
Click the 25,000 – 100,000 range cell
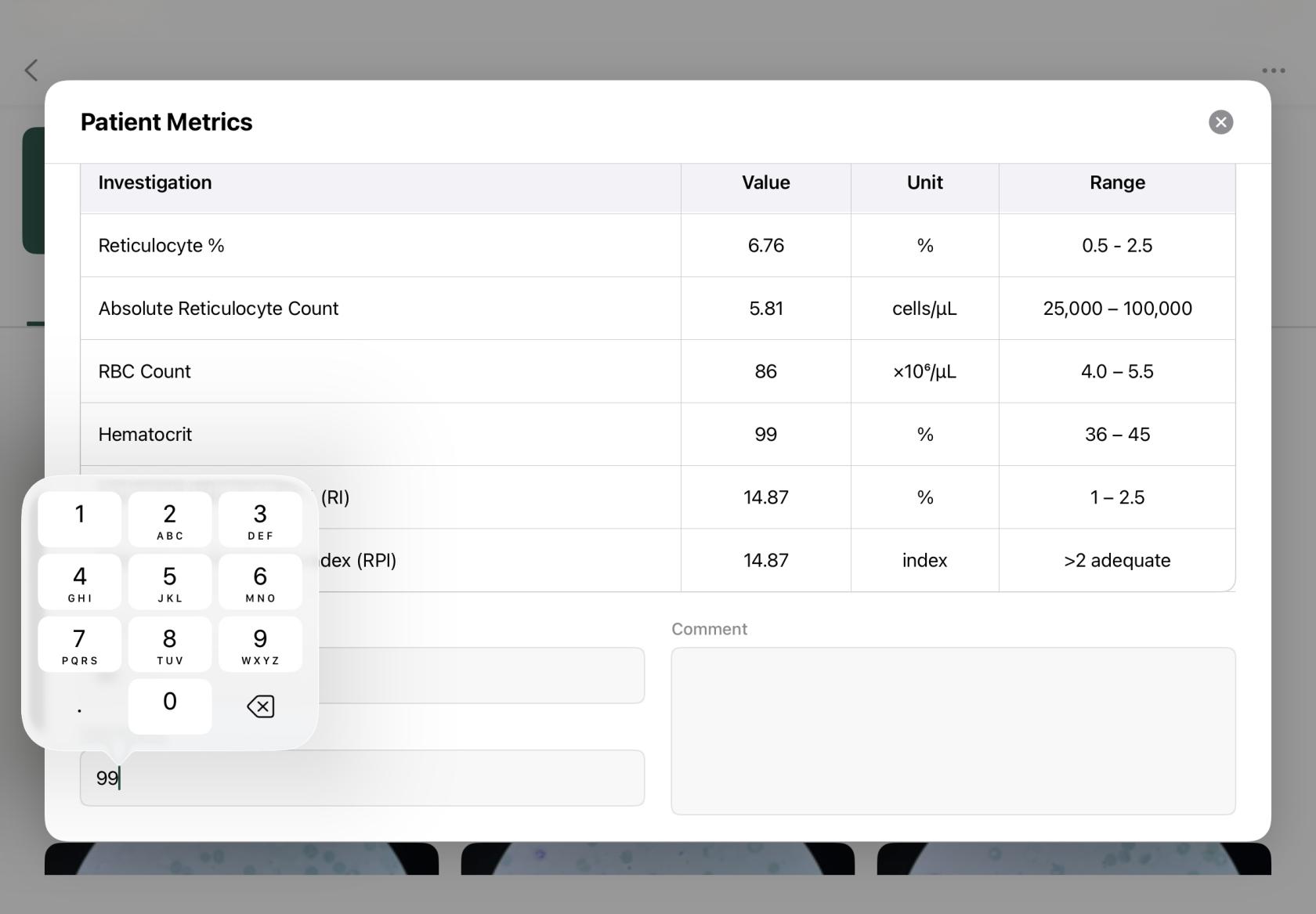1117,309
